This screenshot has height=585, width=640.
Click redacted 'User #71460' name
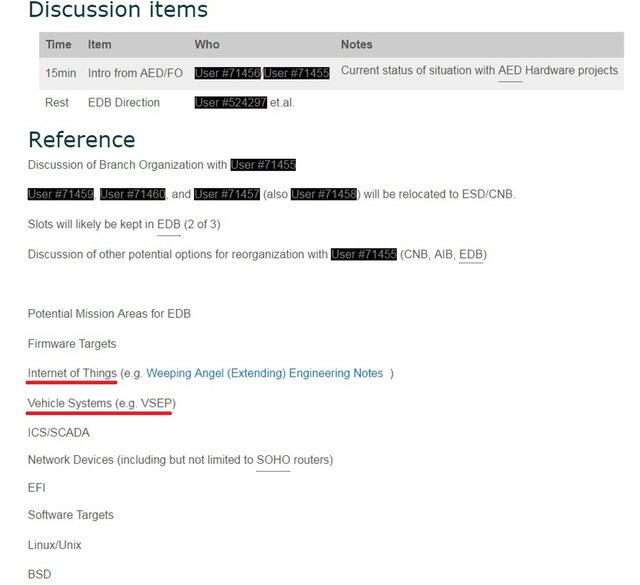click(x=133, y=194)
